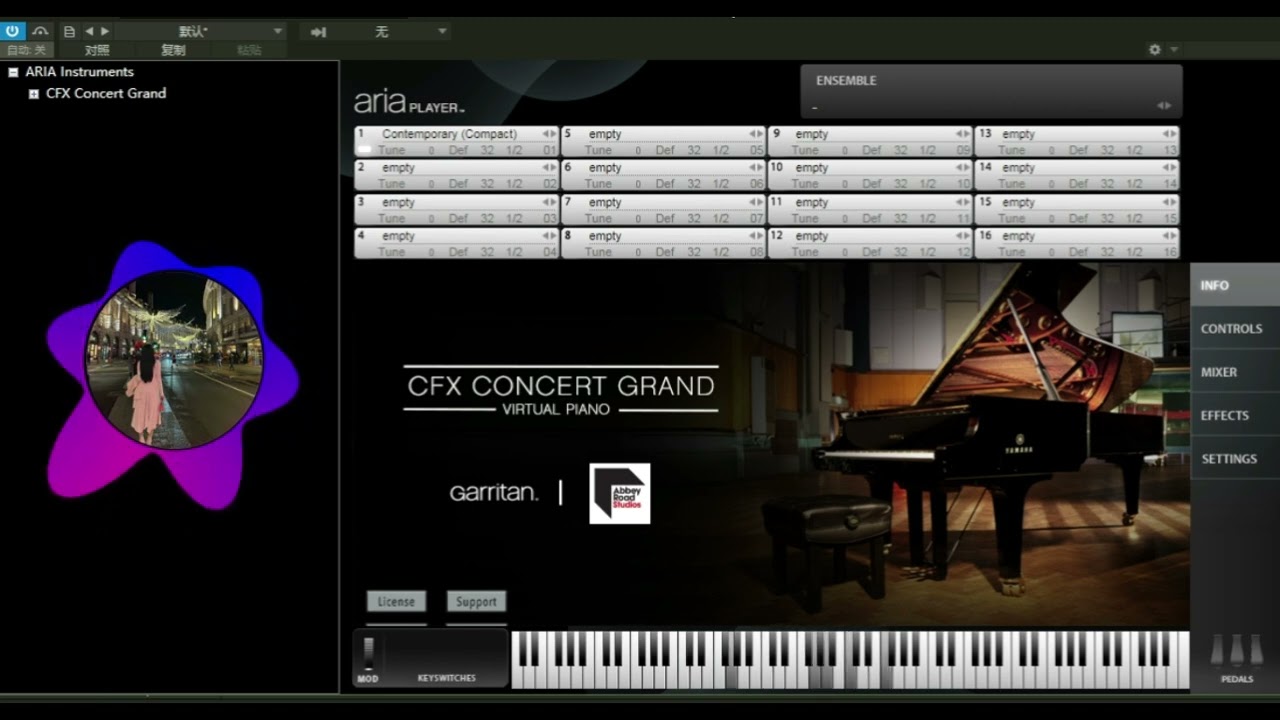The width and height of the screenshot is (1280, 720).
Task: Click the Abbey Road Studios logo
Action: pos(620,493)
